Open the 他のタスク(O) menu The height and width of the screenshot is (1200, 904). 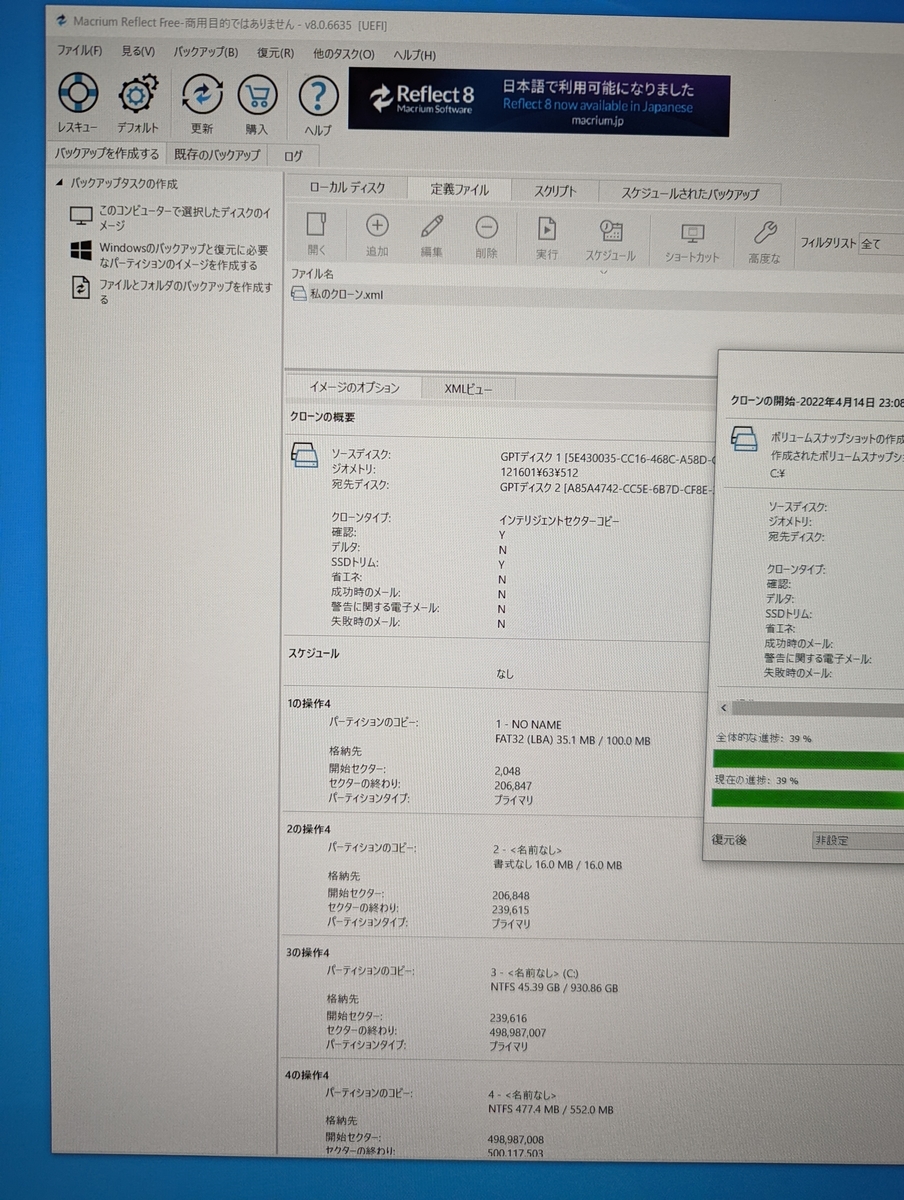point(343,55)
